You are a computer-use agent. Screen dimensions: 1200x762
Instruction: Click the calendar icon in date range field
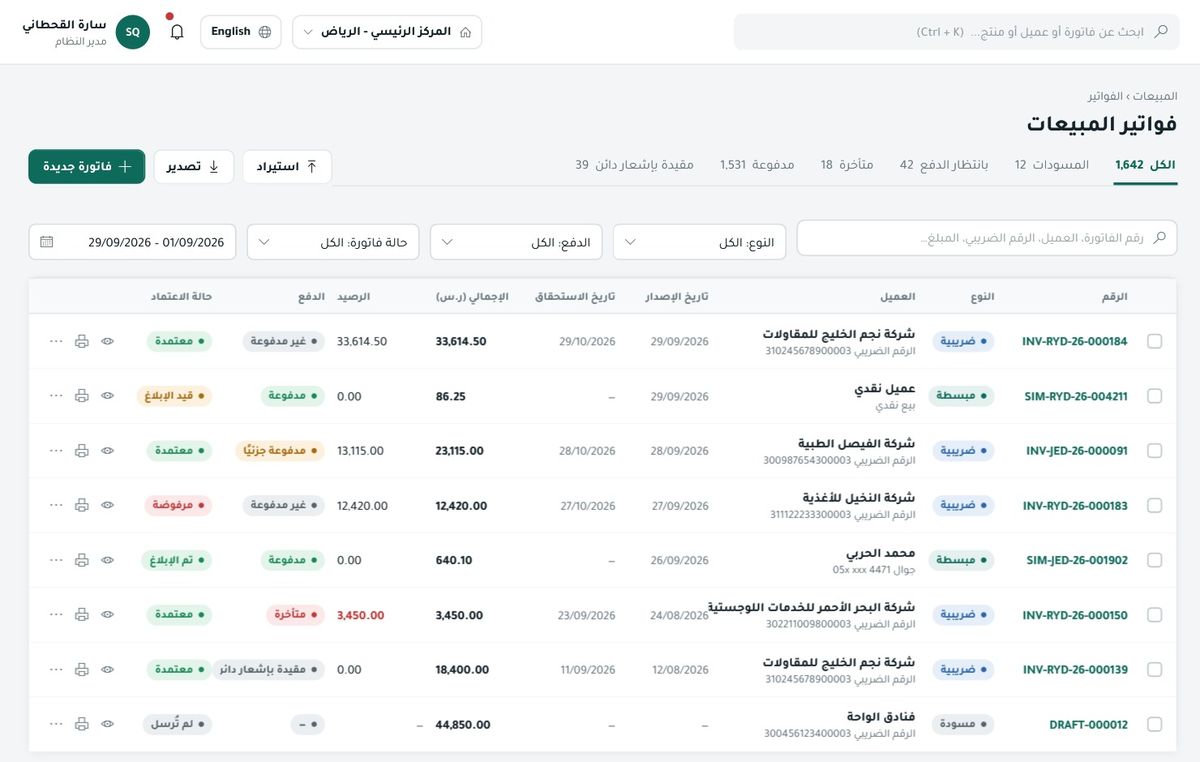coord(47,242)
